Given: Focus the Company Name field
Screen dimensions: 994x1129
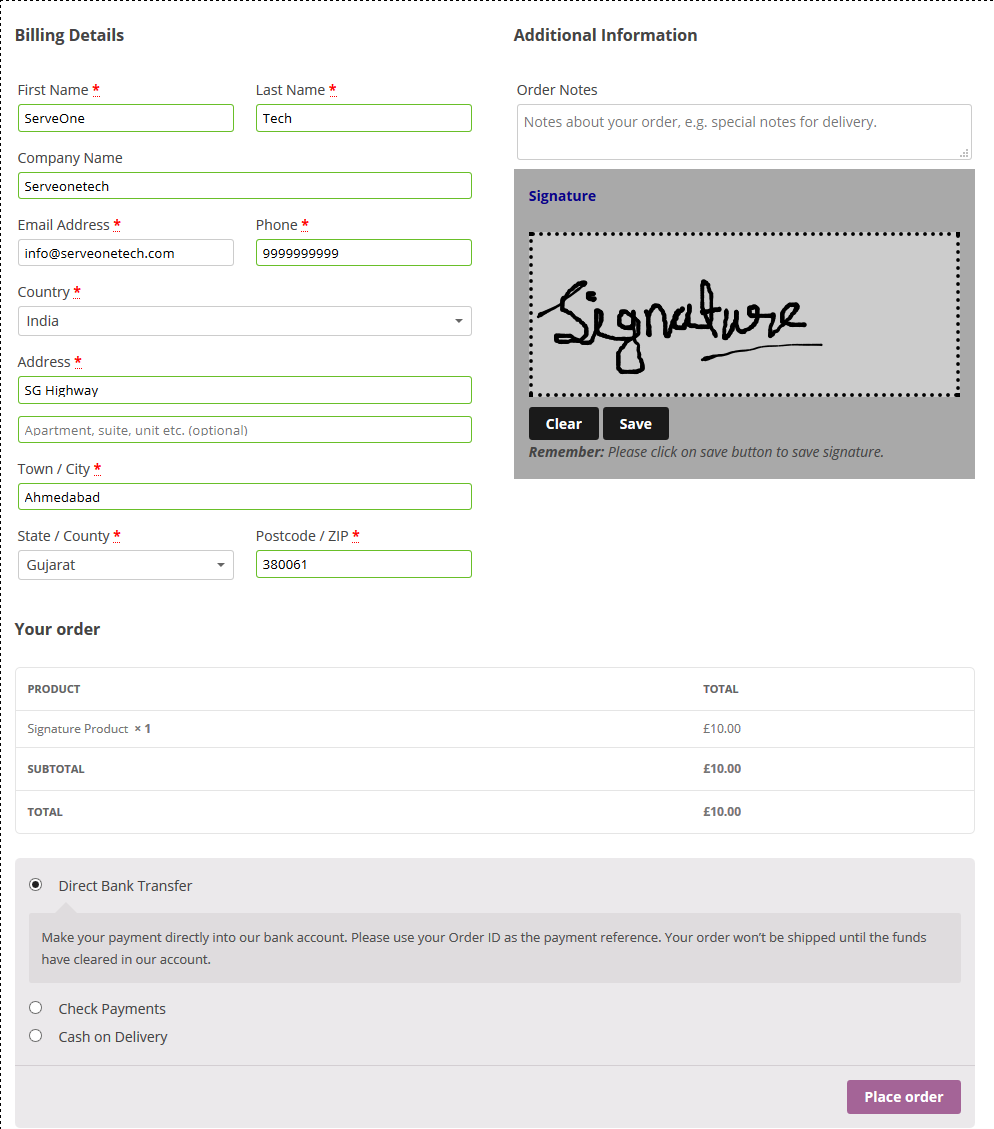Looking at the screenshot, I should (245, 186).
